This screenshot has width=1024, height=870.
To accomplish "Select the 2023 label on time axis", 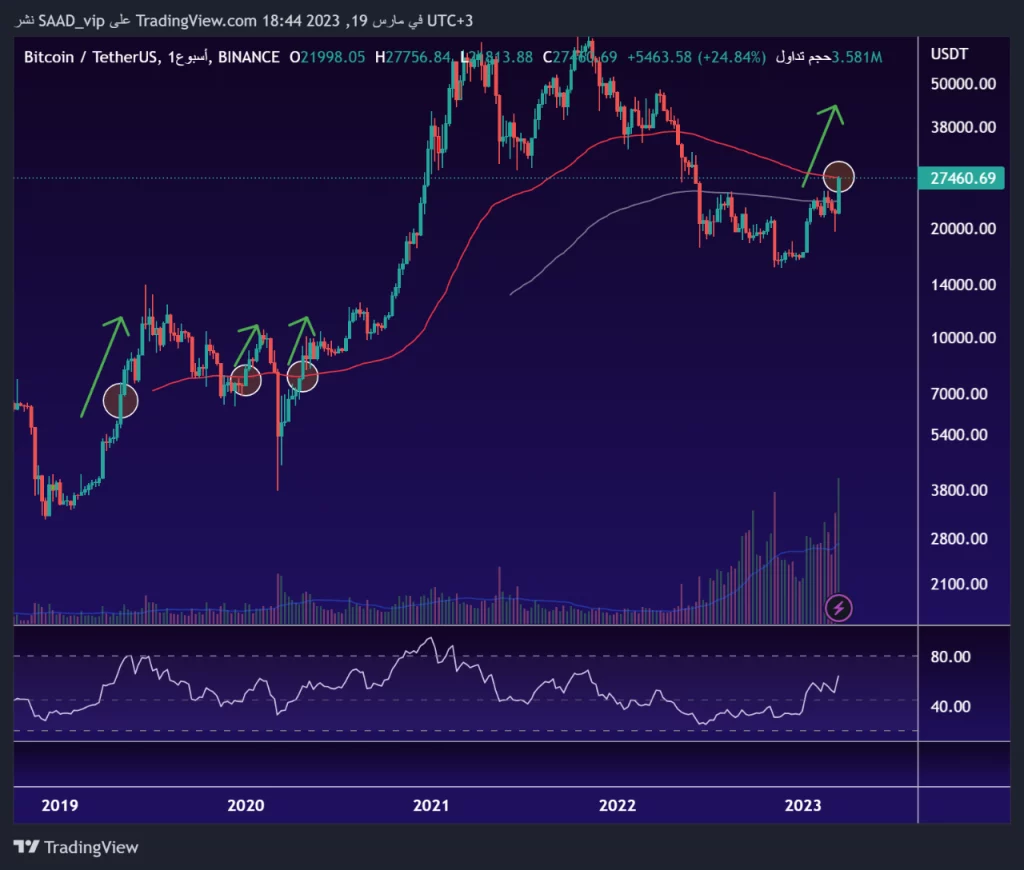I will pyautogui.click(x=803, y=806).
